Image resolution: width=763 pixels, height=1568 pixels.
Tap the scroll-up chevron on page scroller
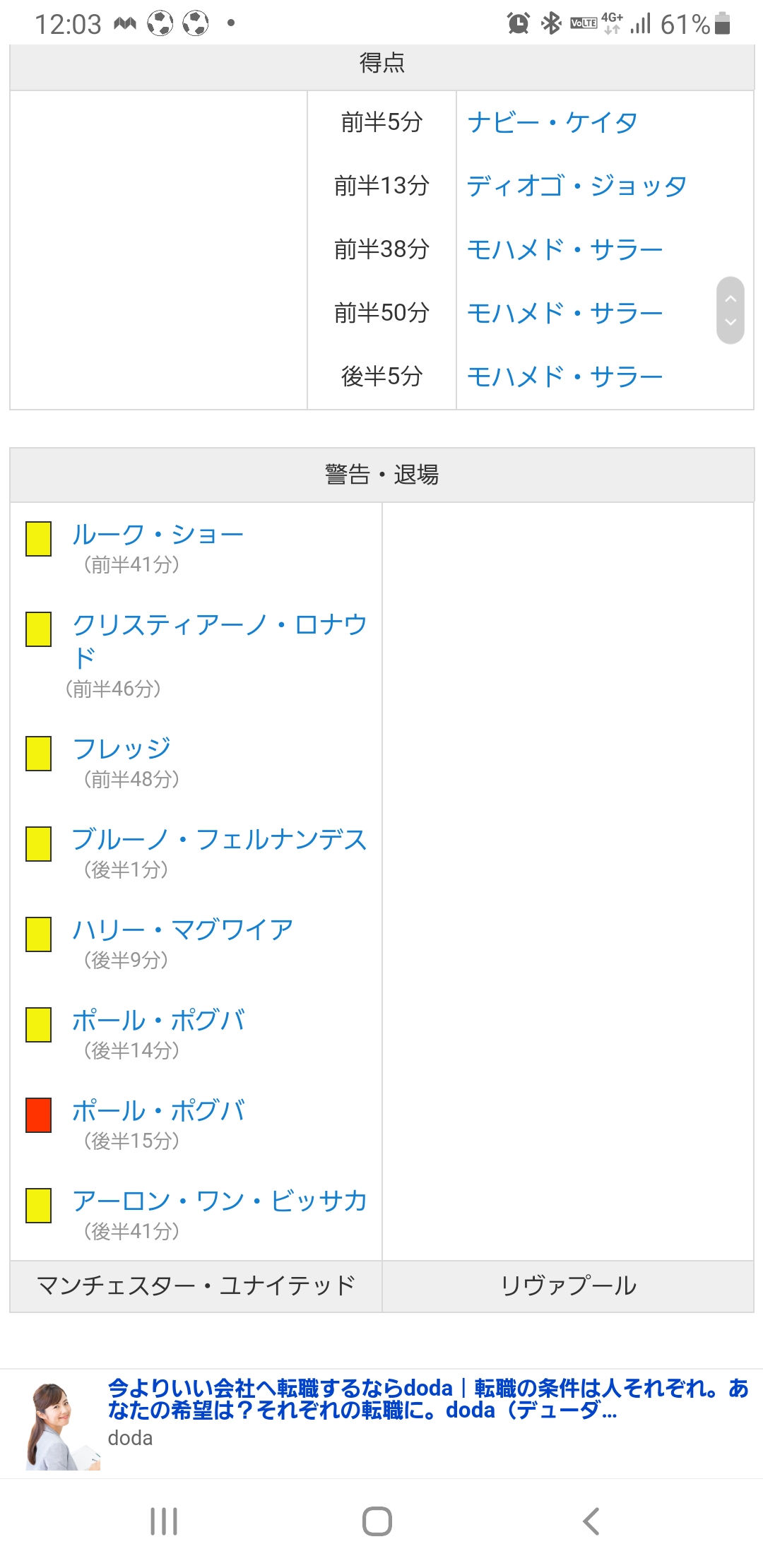(731, 299)
